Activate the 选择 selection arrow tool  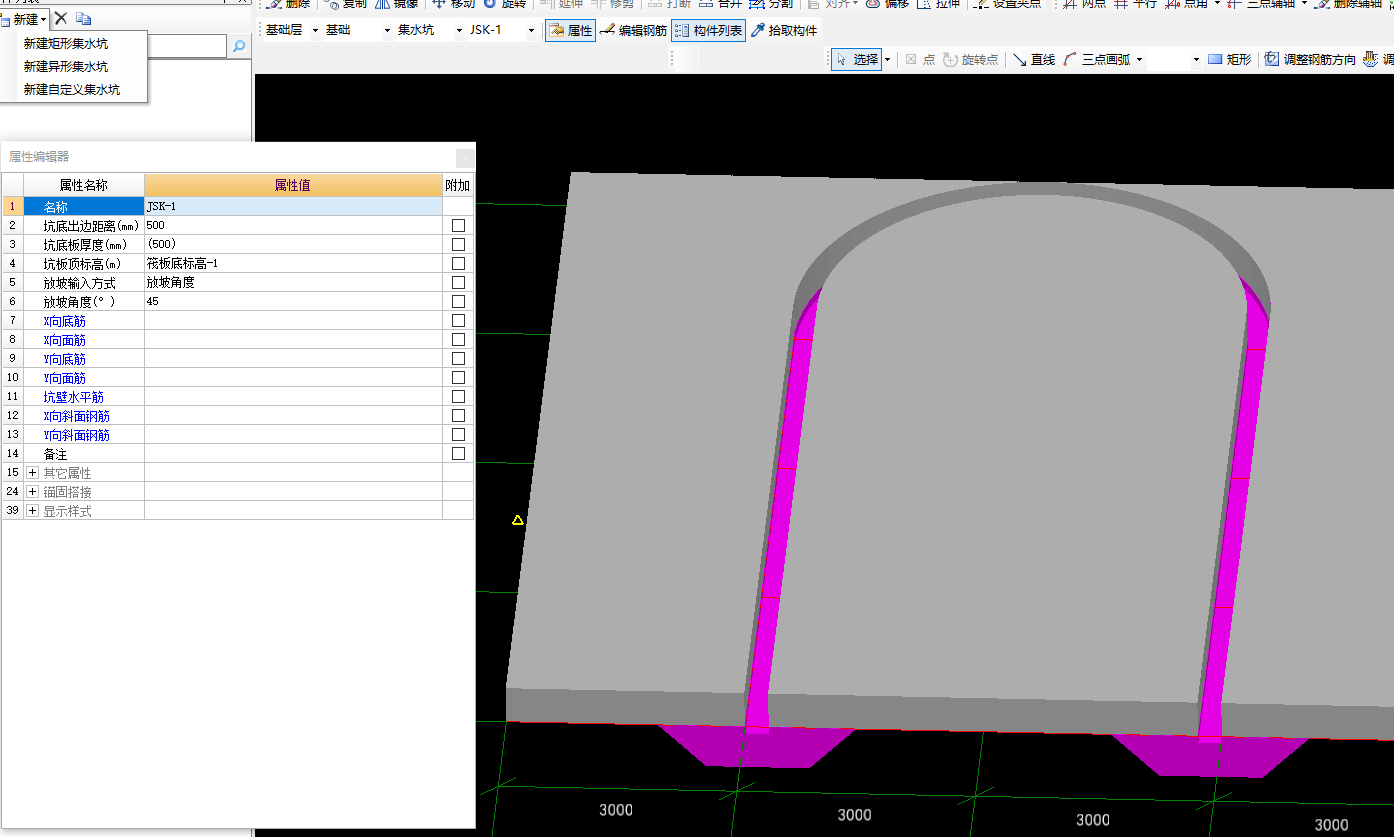[857, 60]
